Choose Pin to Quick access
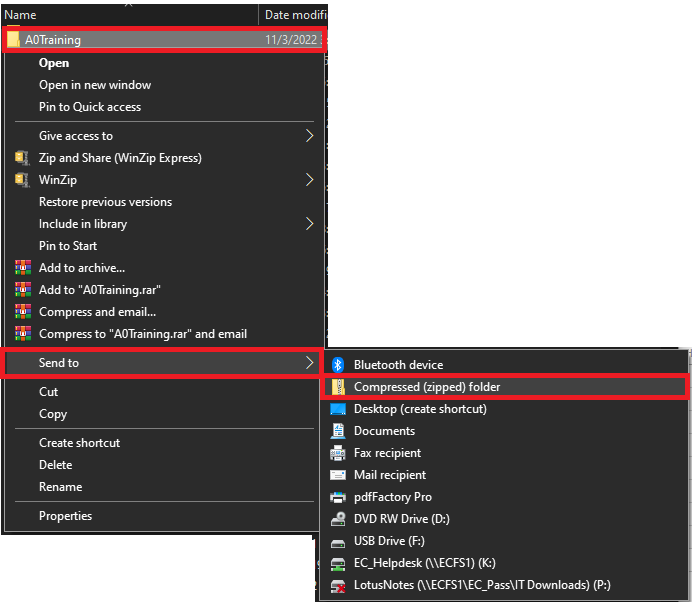 (90, 107)
